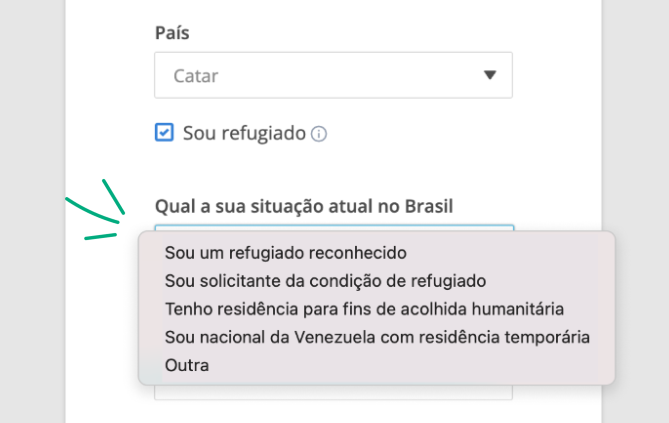This screenshot has height=423, width=669.
Task: Click empty white space between checkbox and question
Action: pos(333,169)
